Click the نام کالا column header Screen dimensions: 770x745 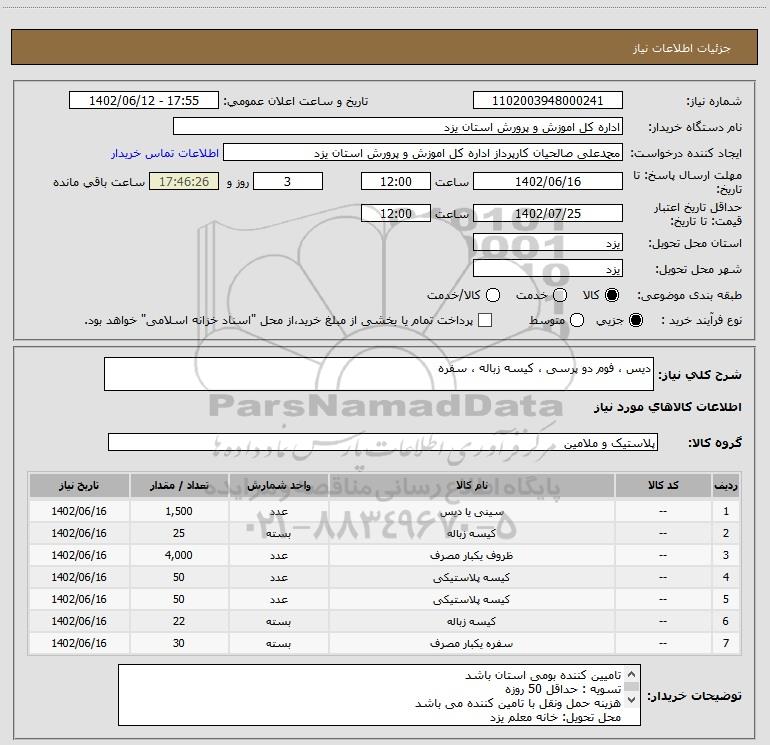tap(471, 485)
